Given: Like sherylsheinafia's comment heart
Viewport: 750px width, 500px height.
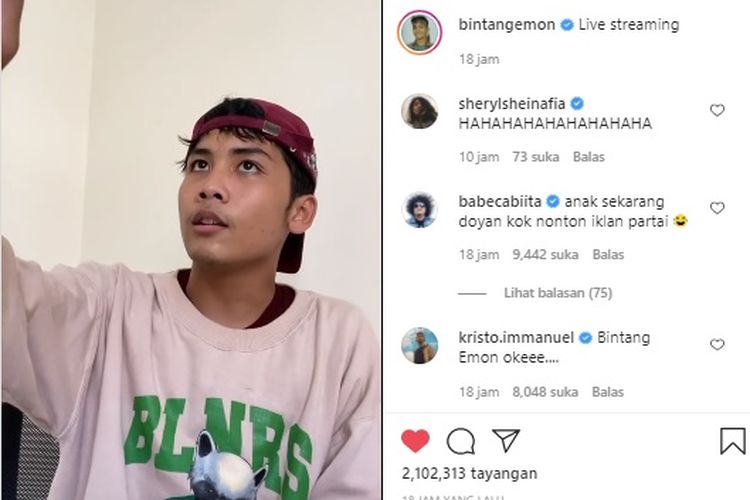Looking at the screenshot, I should [717, 111].
